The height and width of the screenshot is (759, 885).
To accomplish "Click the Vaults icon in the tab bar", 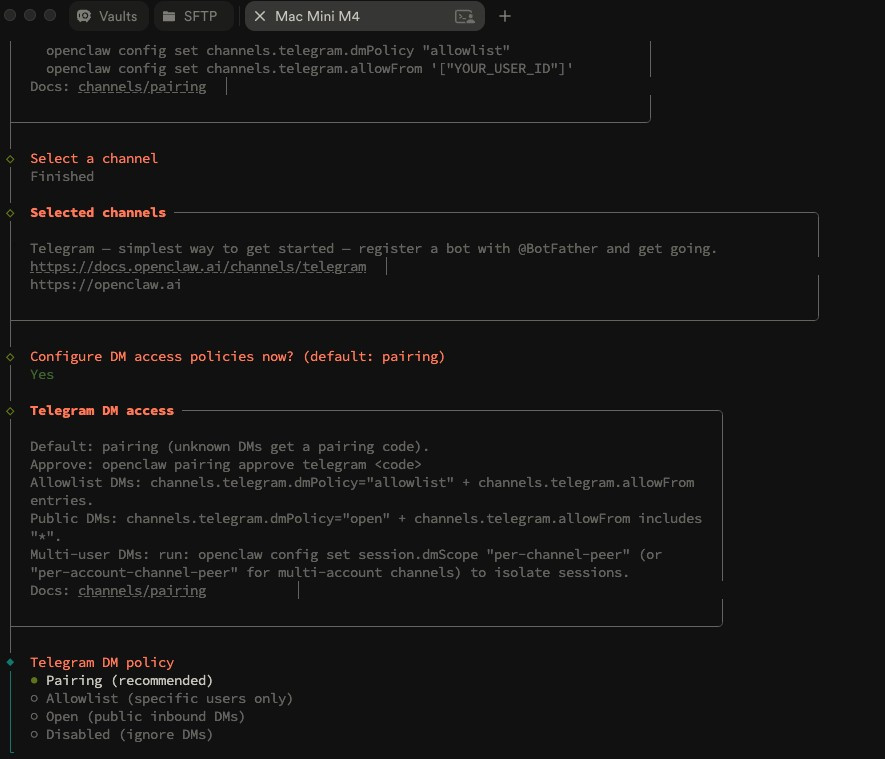I will tap(84, 16).
